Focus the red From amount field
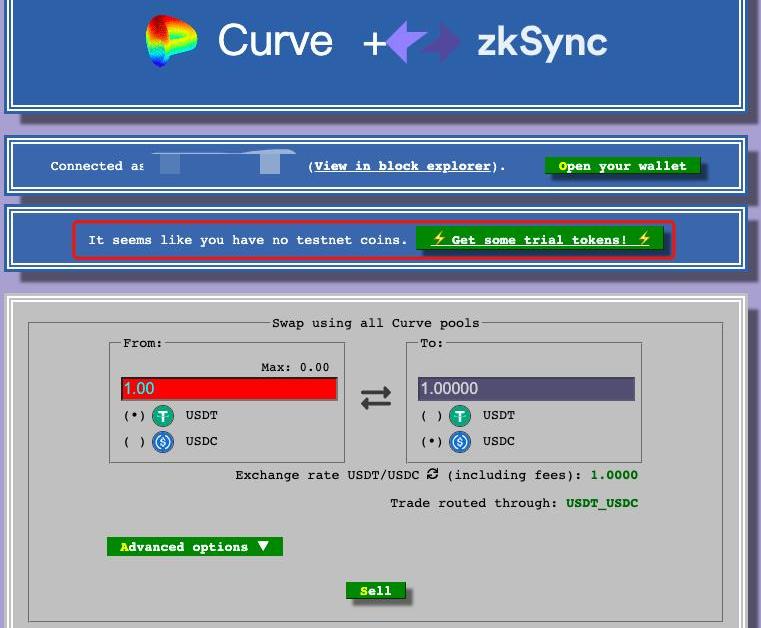761x628 pixels. pos(229,389)
